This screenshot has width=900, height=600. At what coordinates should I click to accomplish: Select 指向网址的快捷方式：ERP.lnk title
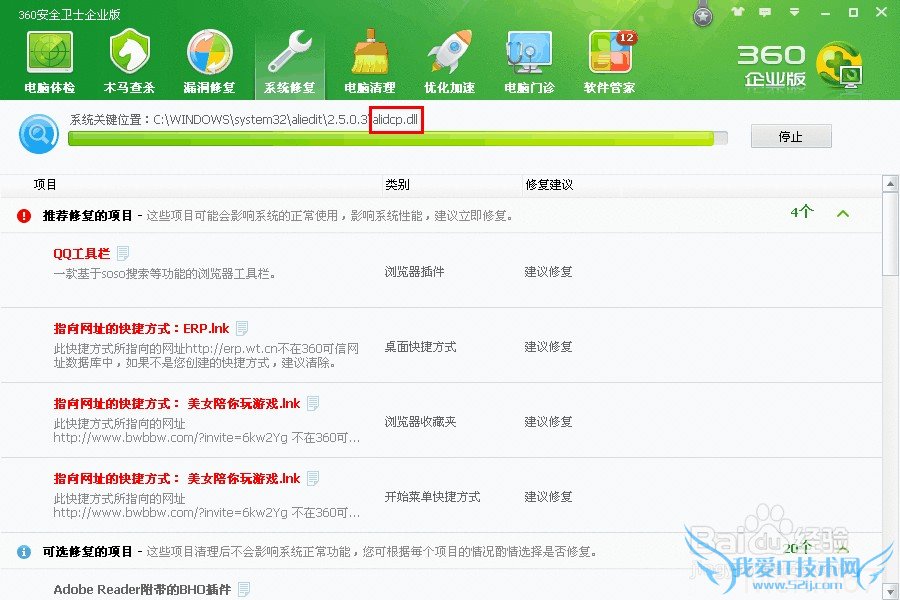[141, 328]
